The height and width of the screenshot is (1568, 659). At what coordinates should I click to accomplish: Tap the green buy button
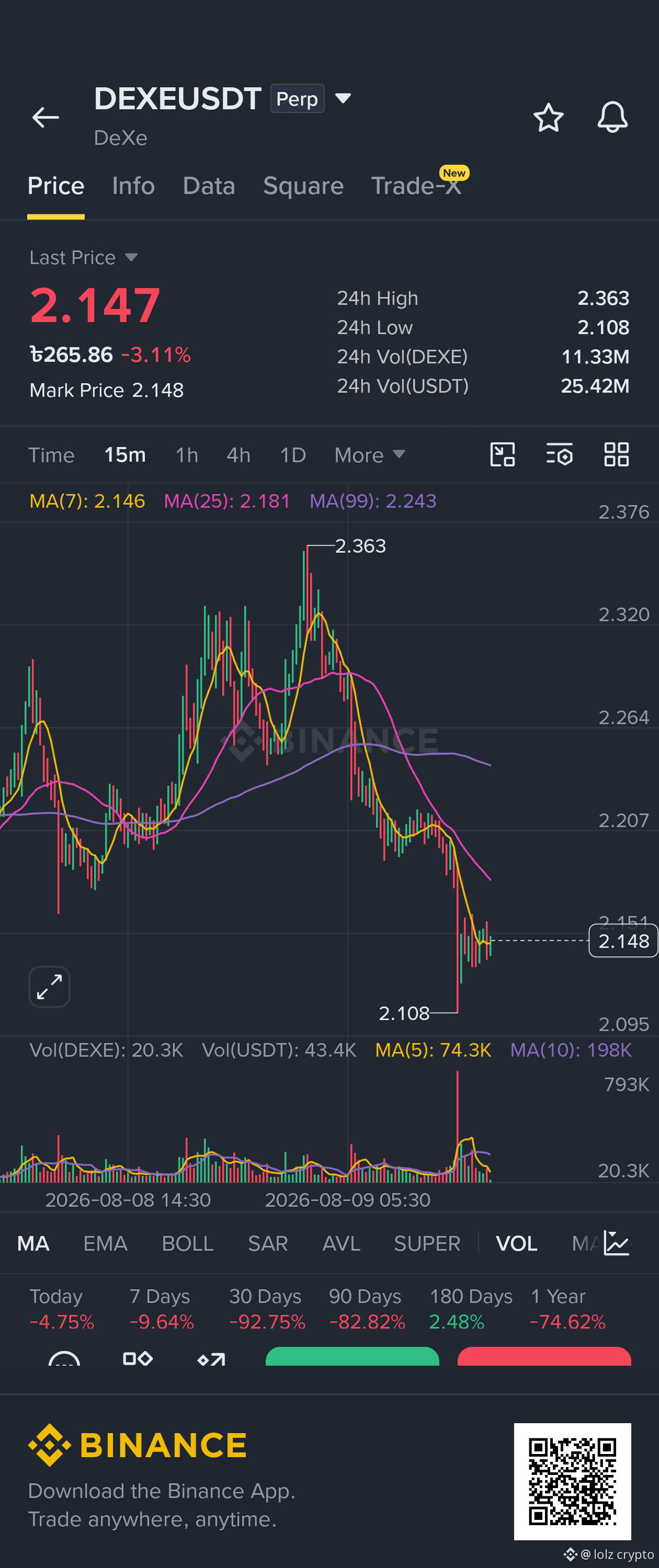point(352,1356)
